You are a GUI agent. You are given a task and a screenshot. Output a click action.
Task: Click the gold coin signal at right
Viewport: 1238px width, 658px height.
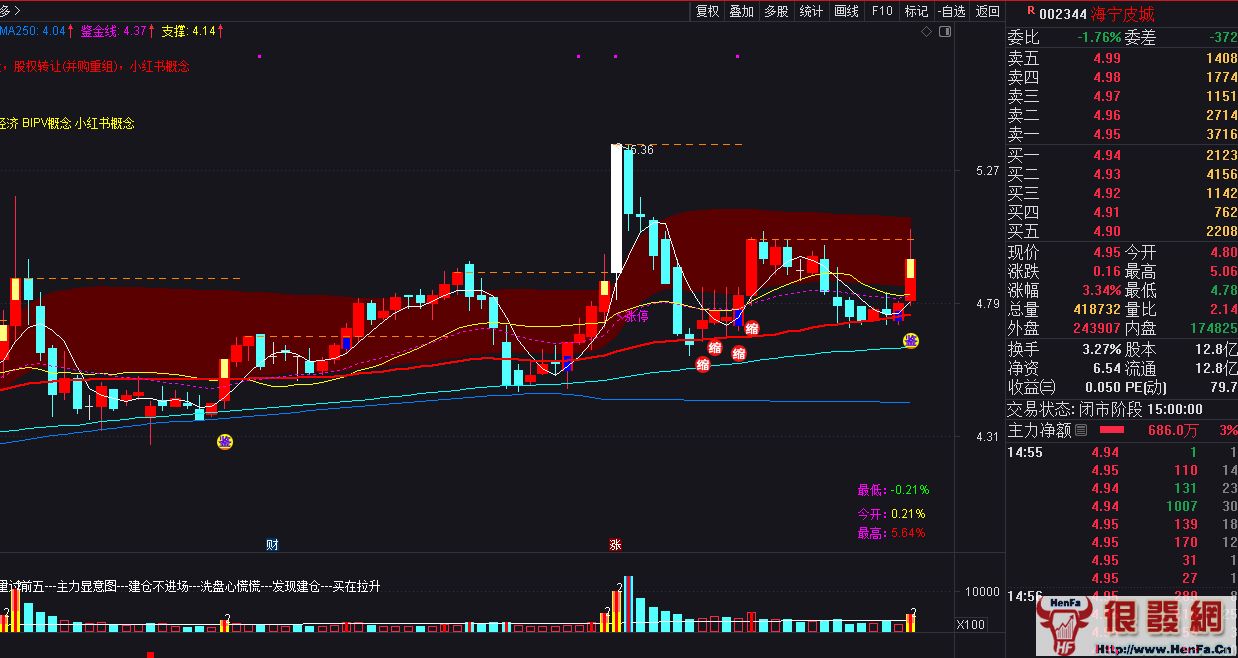tap(911, 341)
